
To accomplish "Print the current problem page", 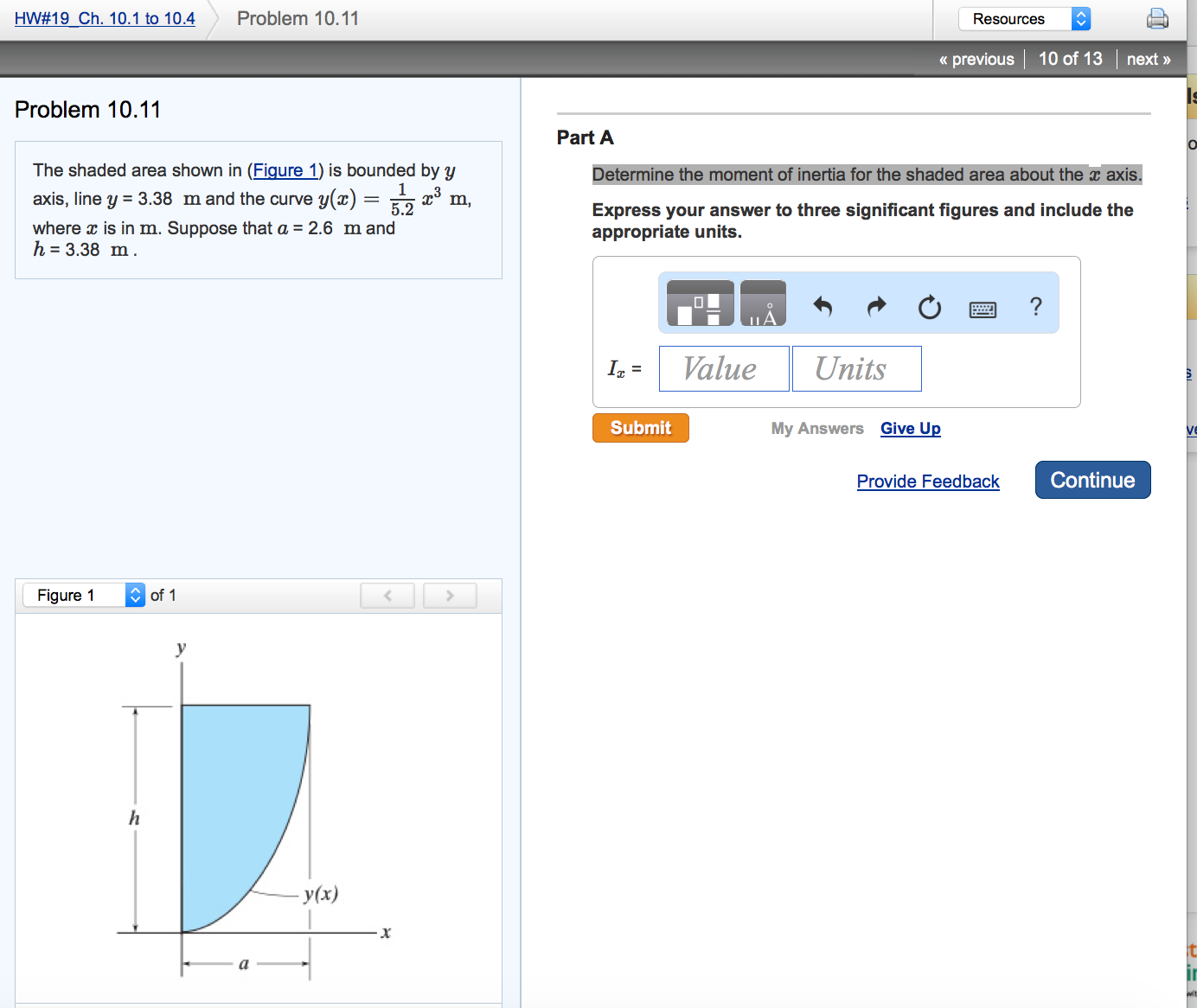I will [1158, 17].
